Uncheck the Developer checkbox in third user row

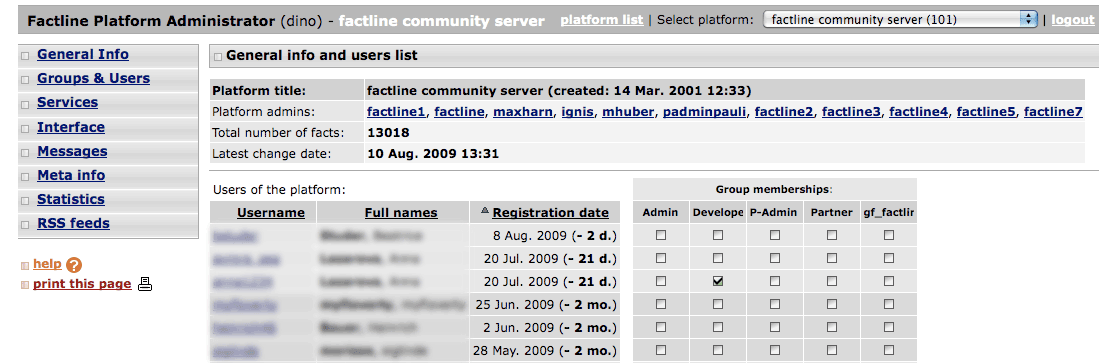point(718,281)
